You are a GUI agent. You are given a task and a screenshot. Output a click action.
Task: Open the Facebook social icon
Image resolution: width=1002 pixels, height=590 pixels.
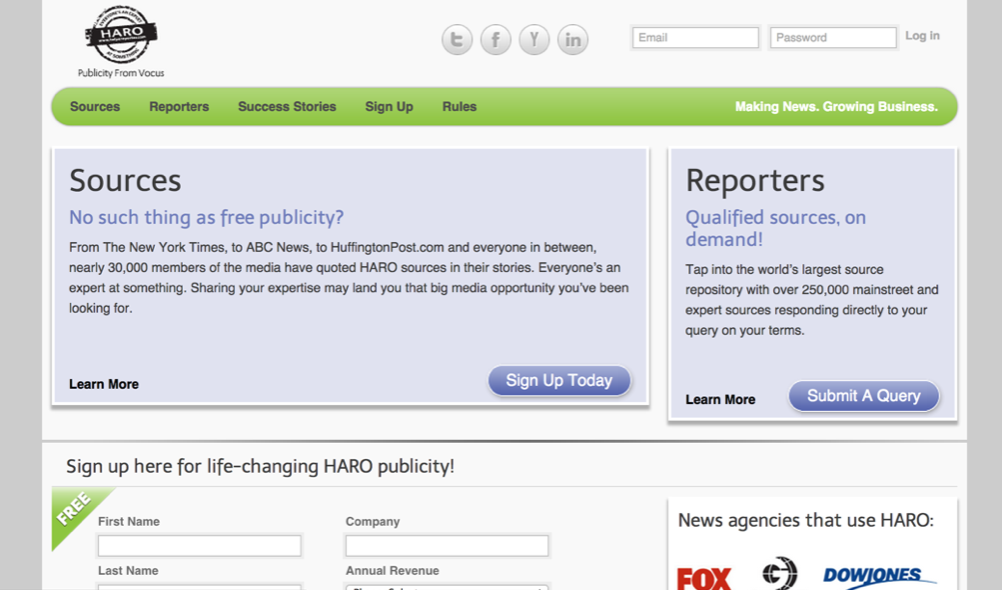pos(496,40)
